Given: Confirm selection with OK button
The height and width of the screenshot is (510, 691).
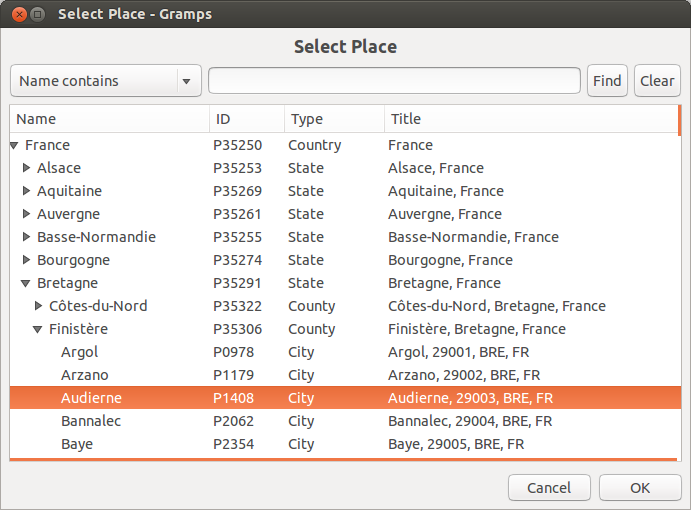Looking at the screenshot, I should [640, 488].
